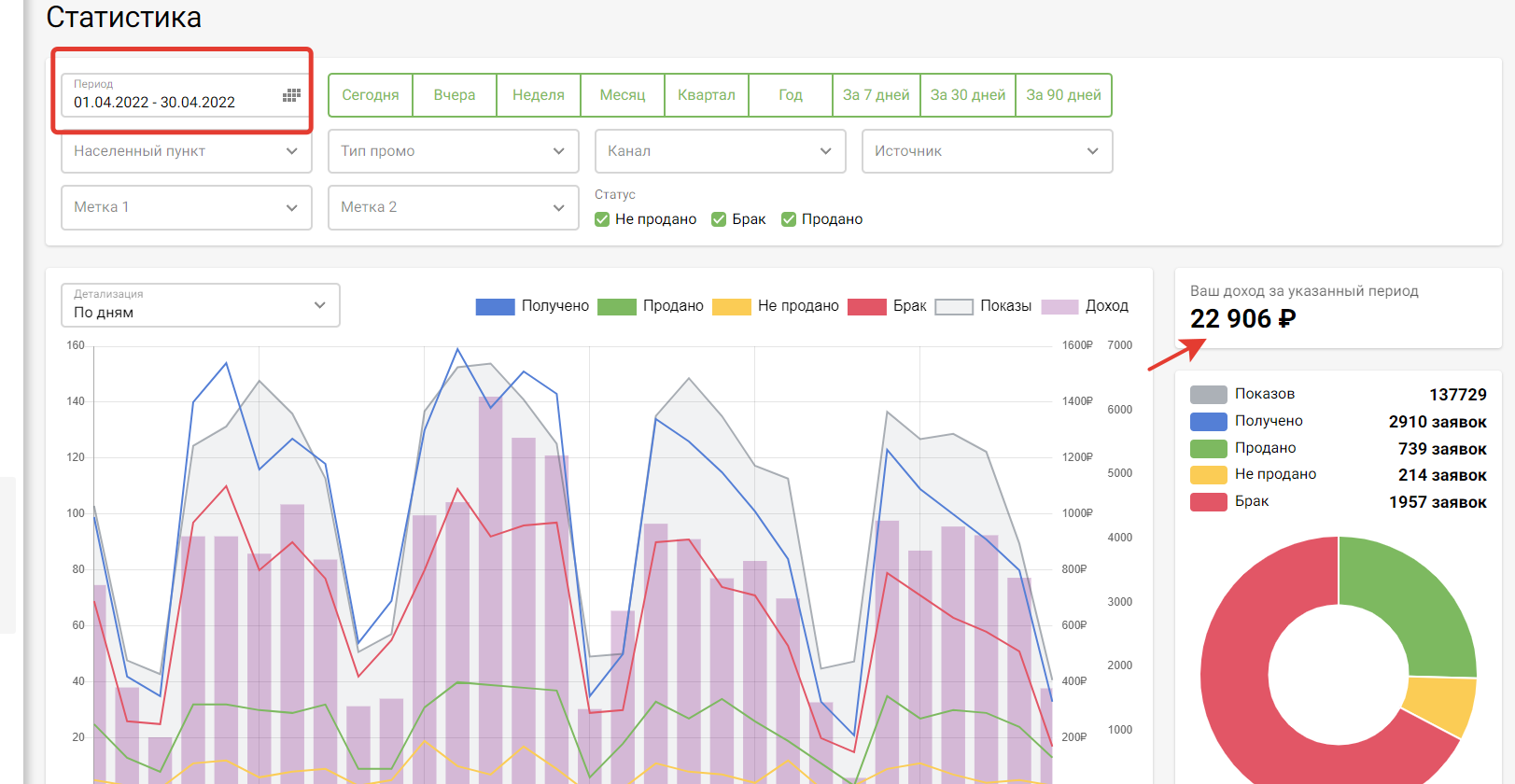Screen dimensions: 1515x784
Task: Toggle the Не продано legend color box
Action: pos(731,307)
